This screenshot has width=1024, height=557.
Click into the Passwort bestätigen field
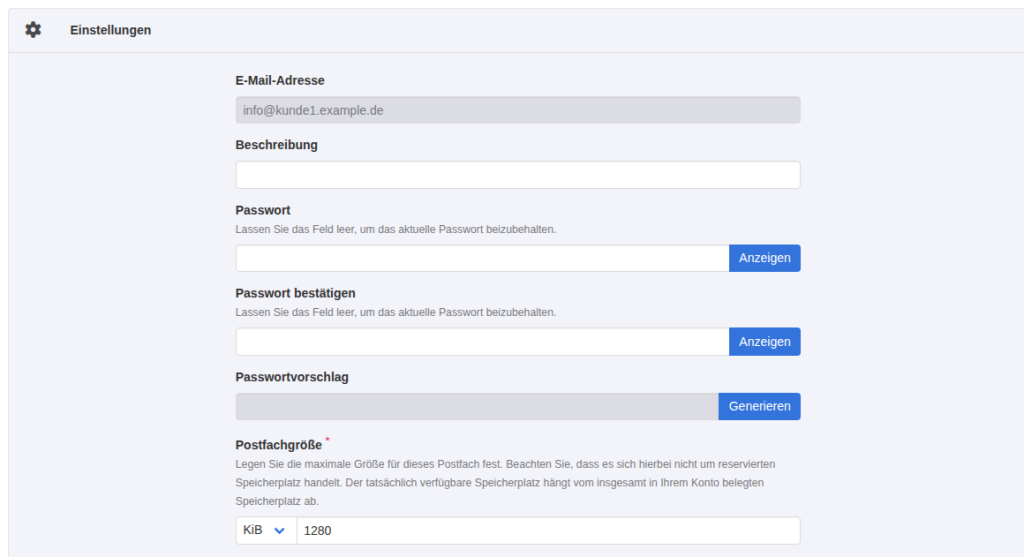pyautogui.click(x=483, y=342)
